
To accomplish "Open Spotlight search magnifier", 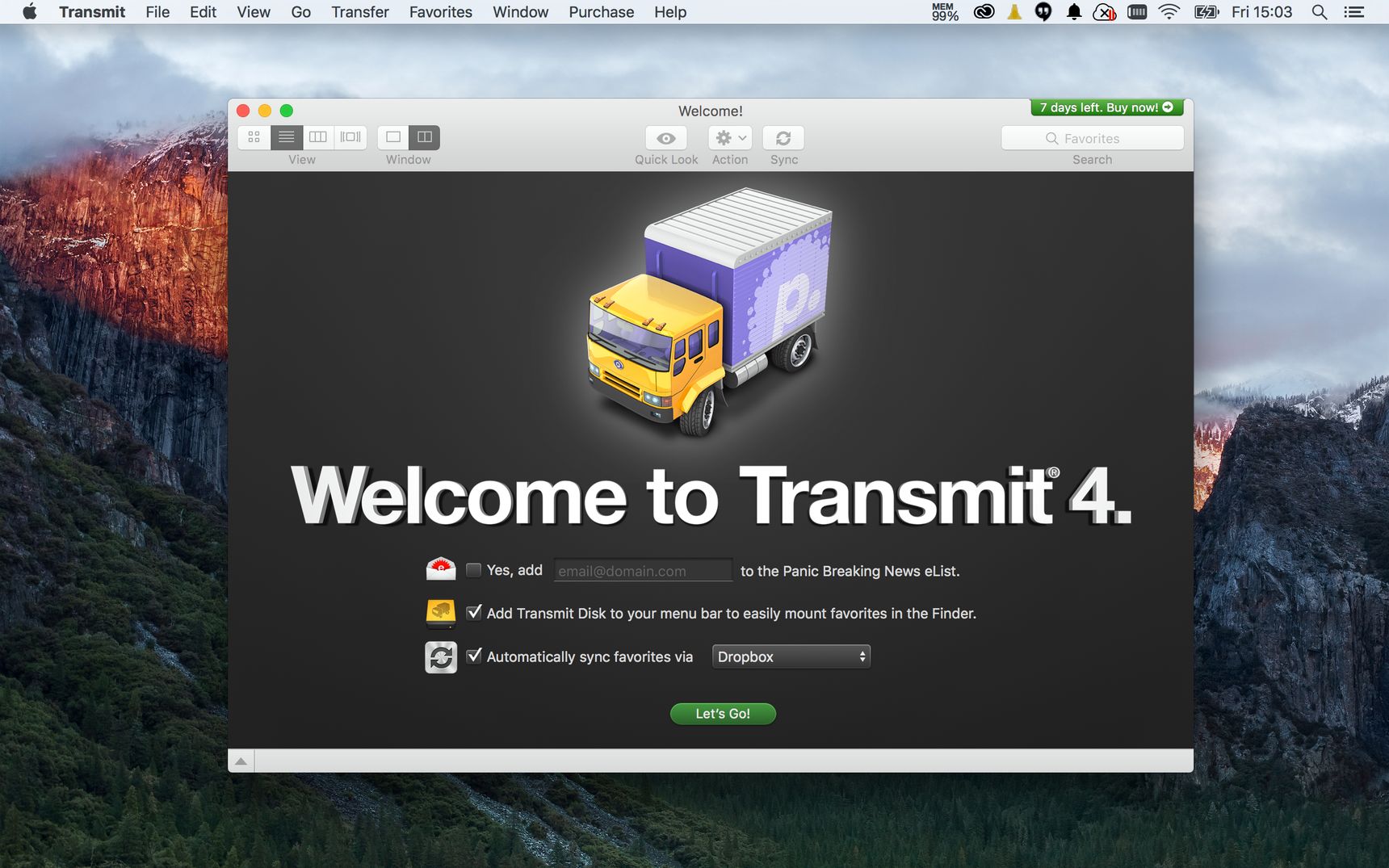I will [x=1320, y=12].
